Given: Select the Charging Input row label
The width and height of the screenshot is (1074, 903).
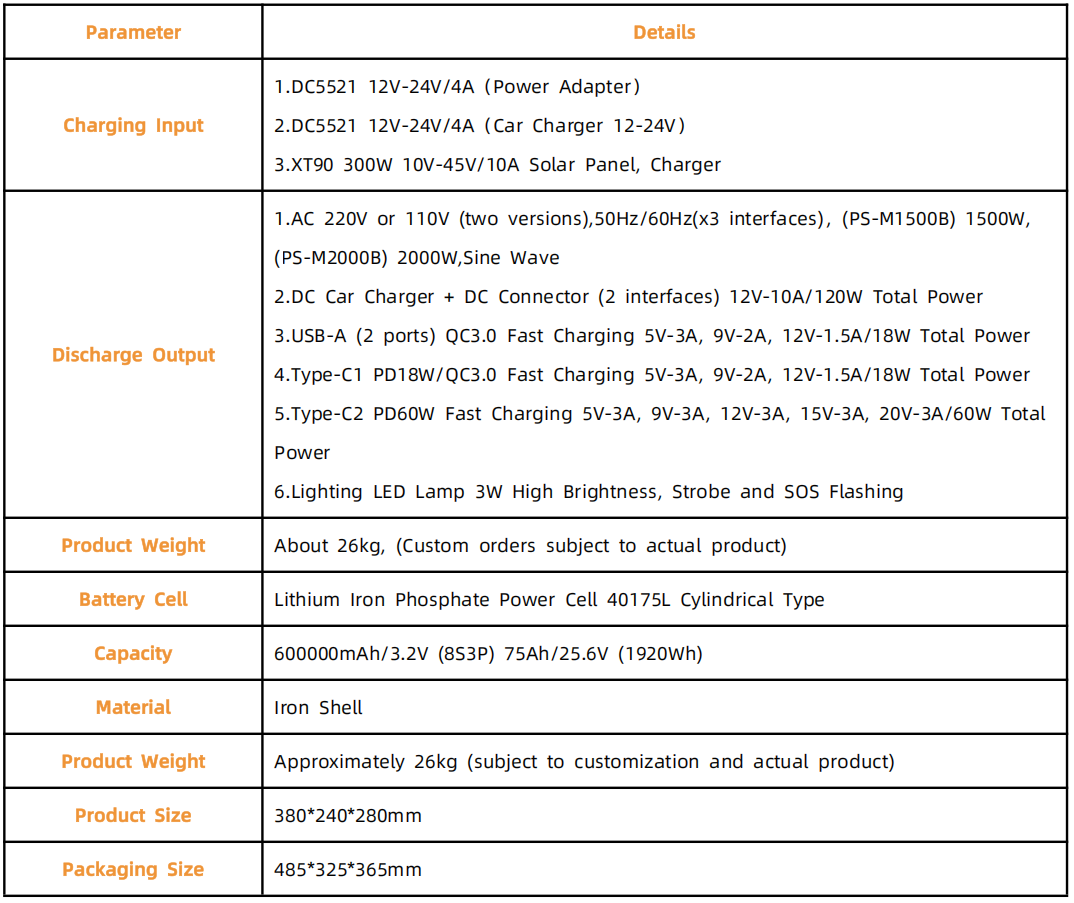Looking at the screenshot, I should pos(133,125).
